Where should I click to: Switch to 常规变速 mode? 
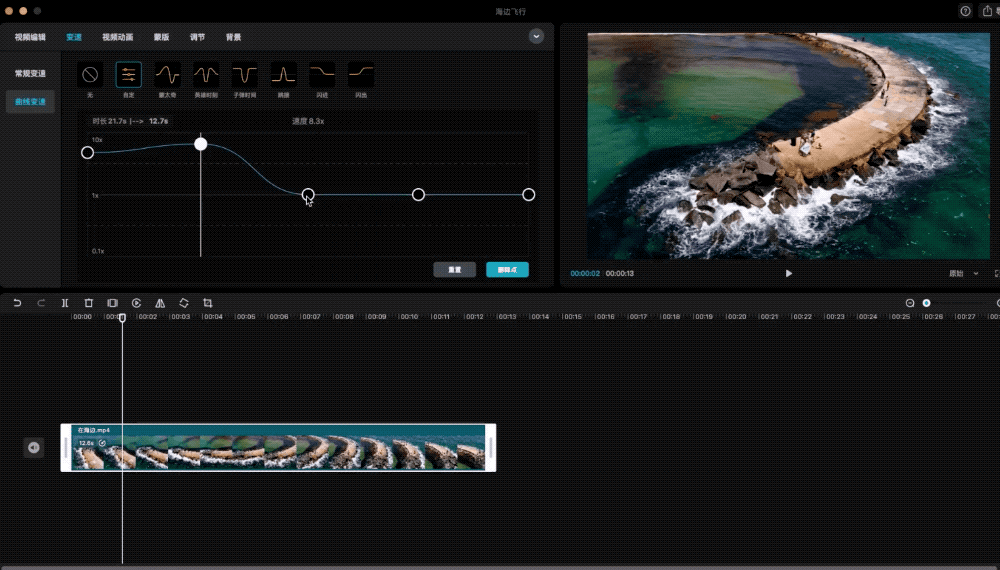click(30, 74)
